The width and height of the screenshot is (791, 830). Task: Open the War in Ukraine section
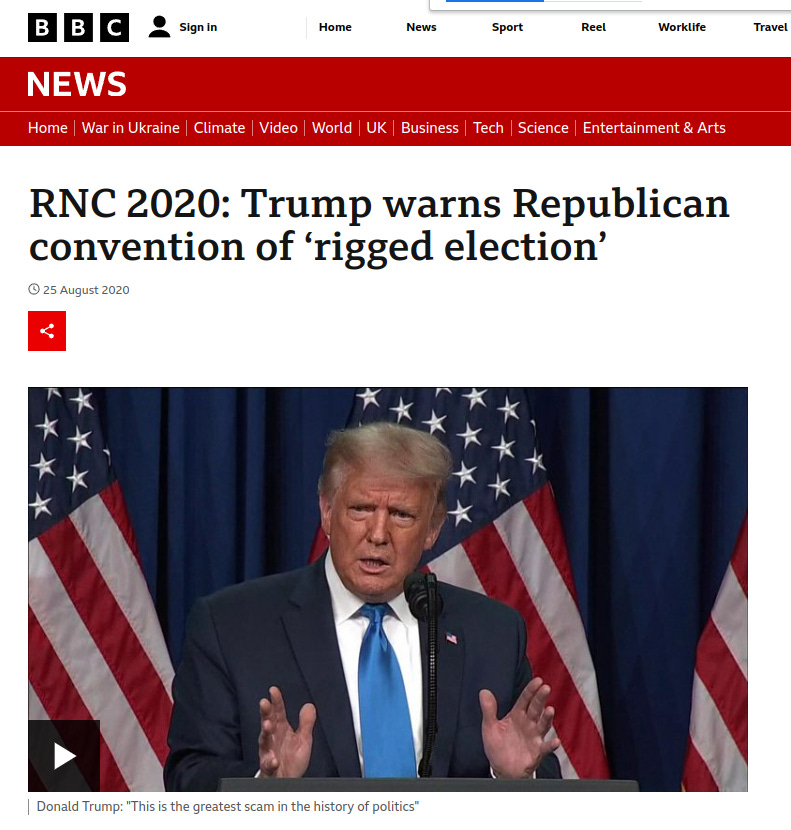click(131, 128)
